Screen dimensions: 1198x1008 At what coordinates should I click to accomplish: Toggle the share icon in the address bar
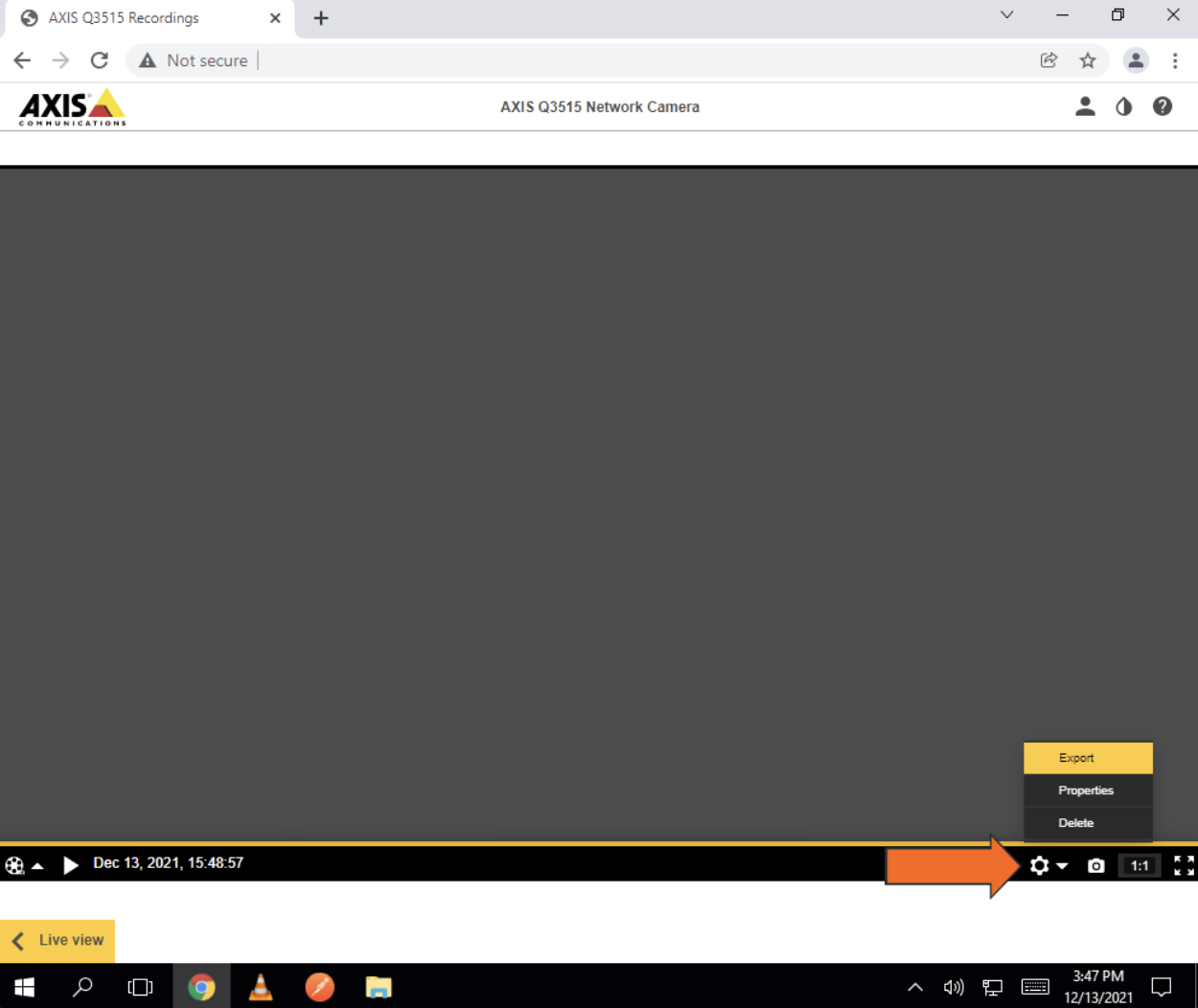coord(1048,59)
